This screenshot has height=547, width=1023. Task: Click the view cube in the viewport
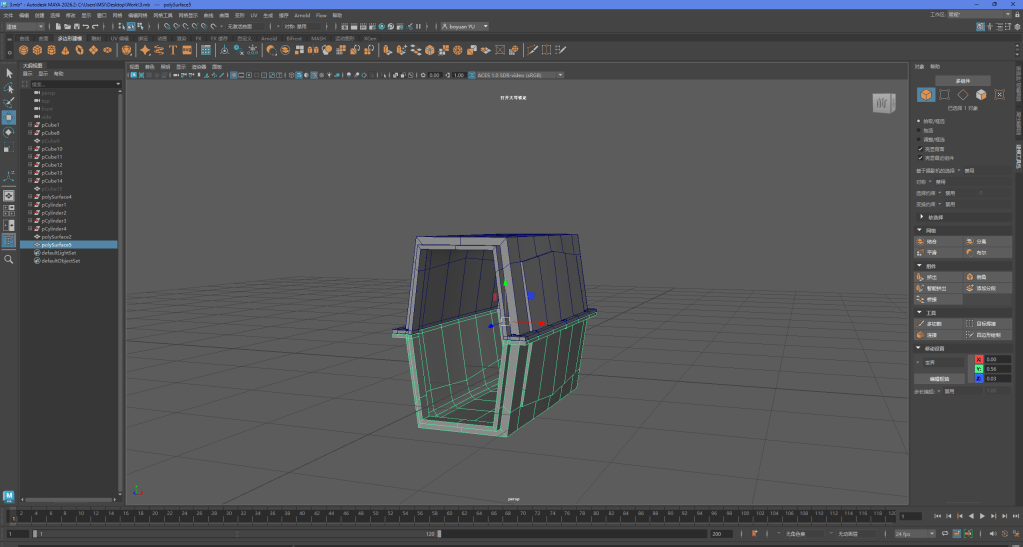[883, 103]
